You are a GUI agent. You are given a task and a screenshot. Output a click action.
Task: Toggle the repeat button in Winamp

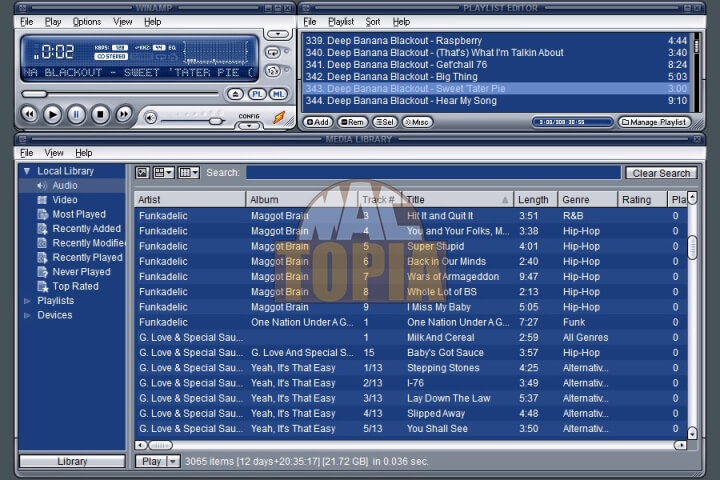(273, 52)
